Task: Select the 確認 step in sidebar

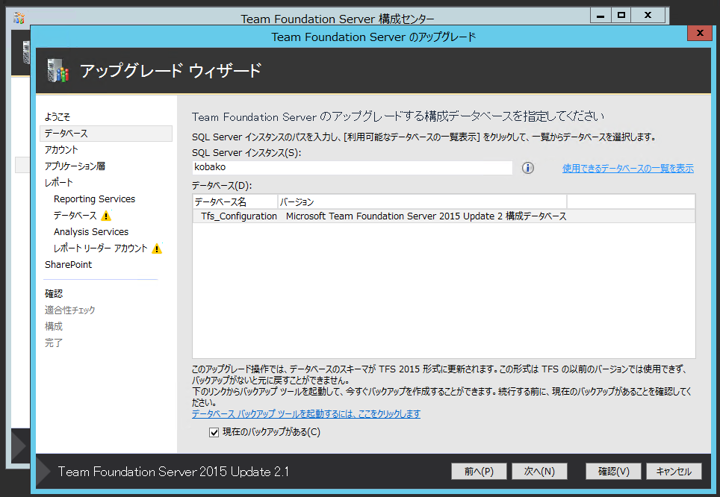Action: pyautogui.click(x=54, y=294)
